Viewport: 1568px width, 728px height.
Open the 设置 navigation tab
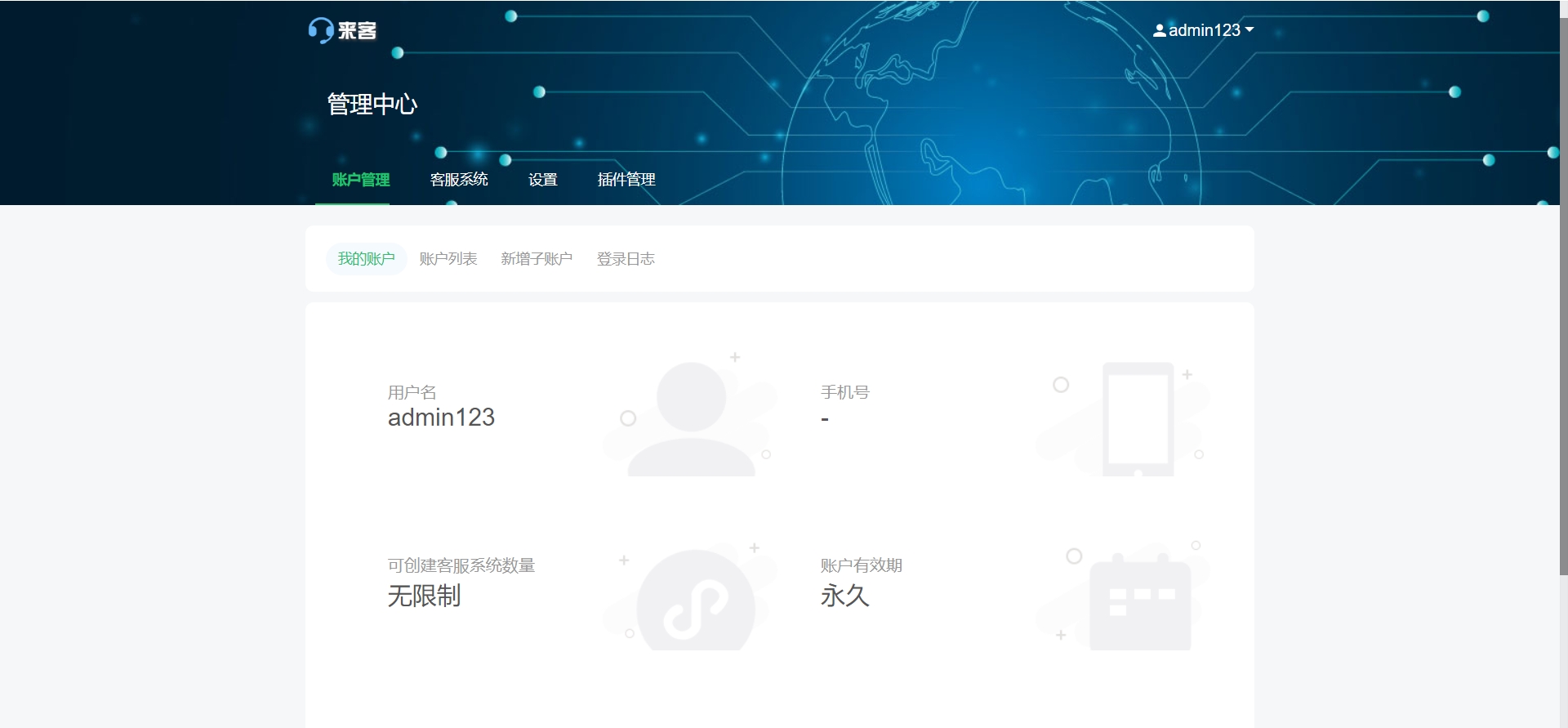542,180
